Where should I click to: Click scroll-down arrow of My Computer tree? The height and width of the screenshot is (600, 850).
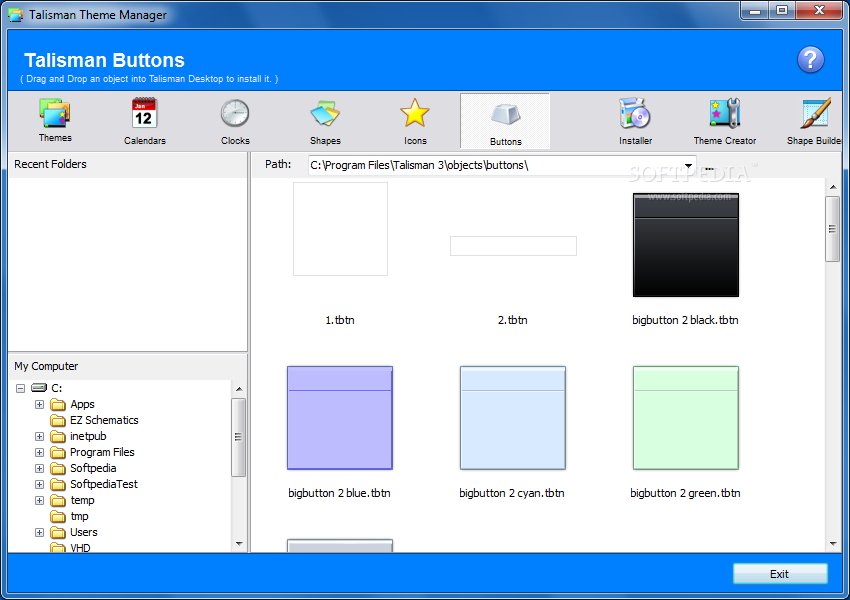239,544
